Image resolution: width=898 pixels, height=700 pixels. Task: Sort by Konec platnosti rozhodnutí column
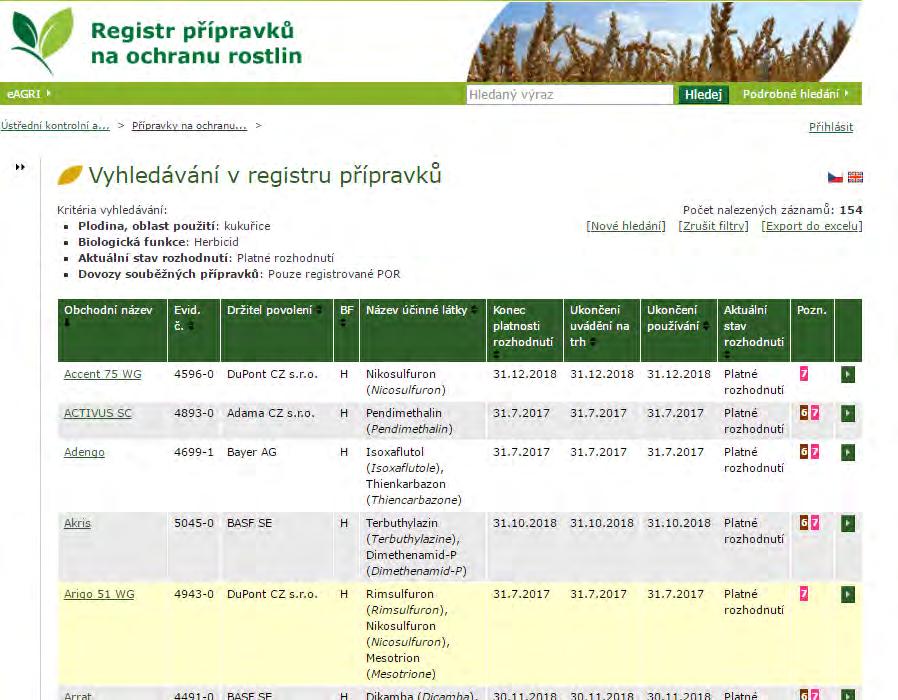[497, 355]
